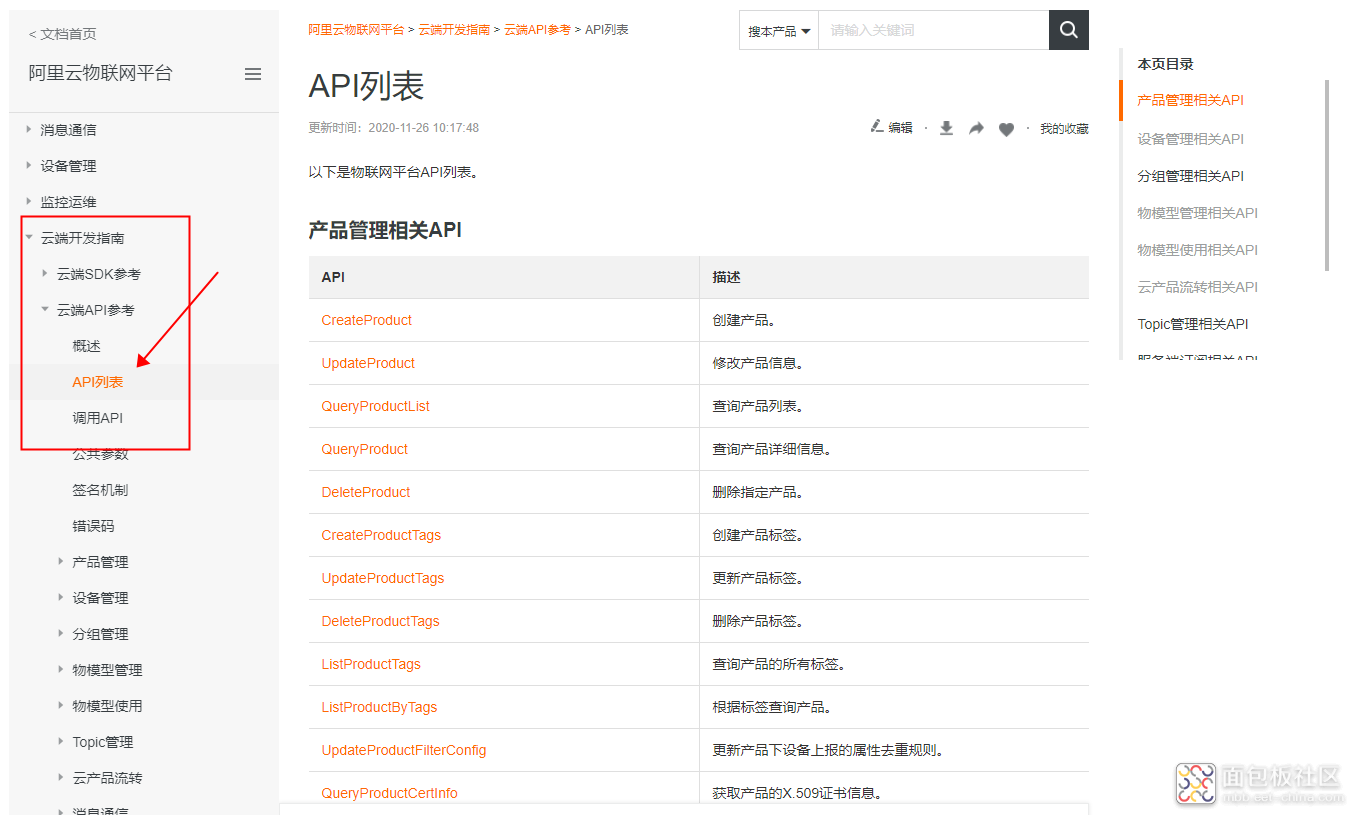Collapse the 云端开发指南 section
Screen dimensions: 1354x815
click(x=29, y=238)
